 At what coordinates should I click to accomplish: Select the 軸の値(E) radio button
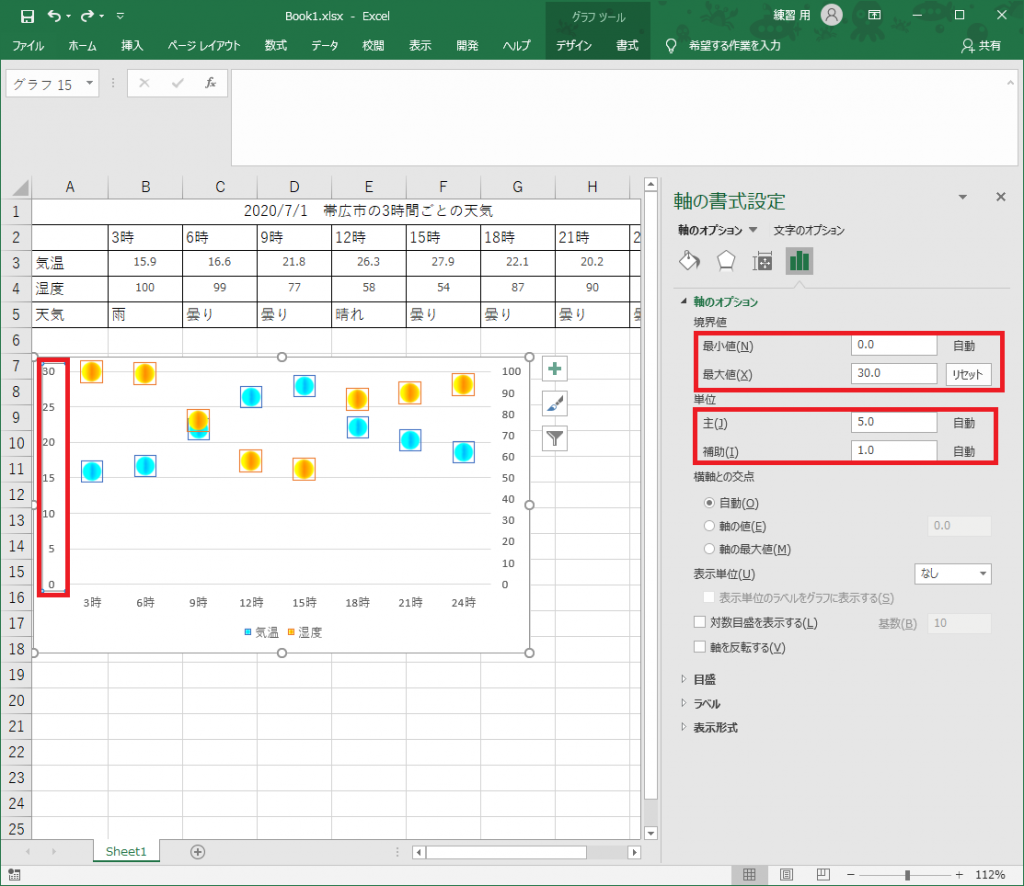click(x=709, y=526)
